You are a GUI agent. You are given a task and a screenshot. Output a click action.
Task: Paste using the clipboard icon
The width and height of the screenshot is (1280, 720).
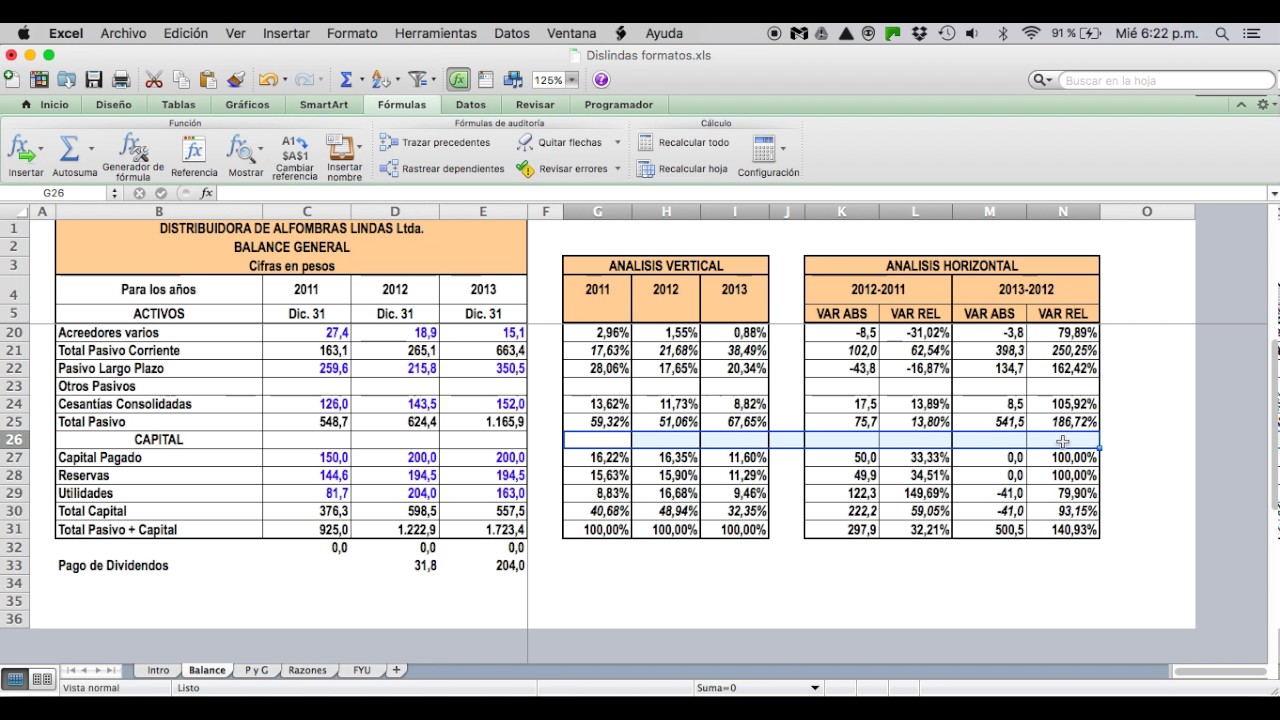208,79
